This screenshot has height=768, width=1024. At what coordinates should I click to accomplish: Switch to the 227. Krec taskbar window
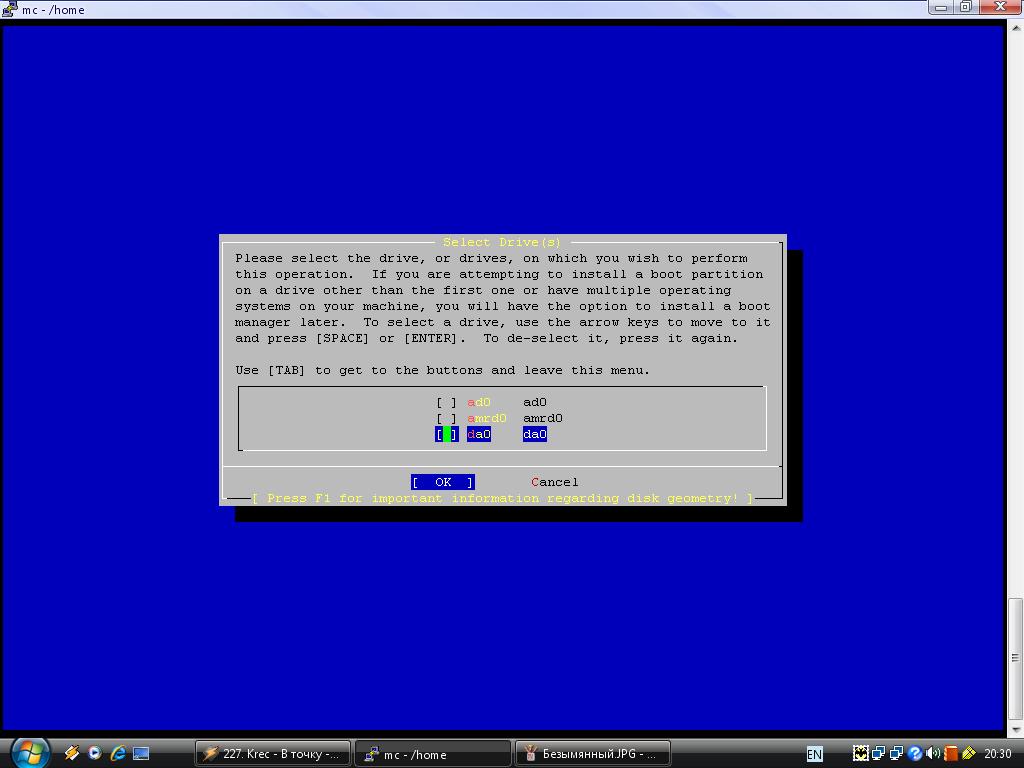(x=274, y=754)
